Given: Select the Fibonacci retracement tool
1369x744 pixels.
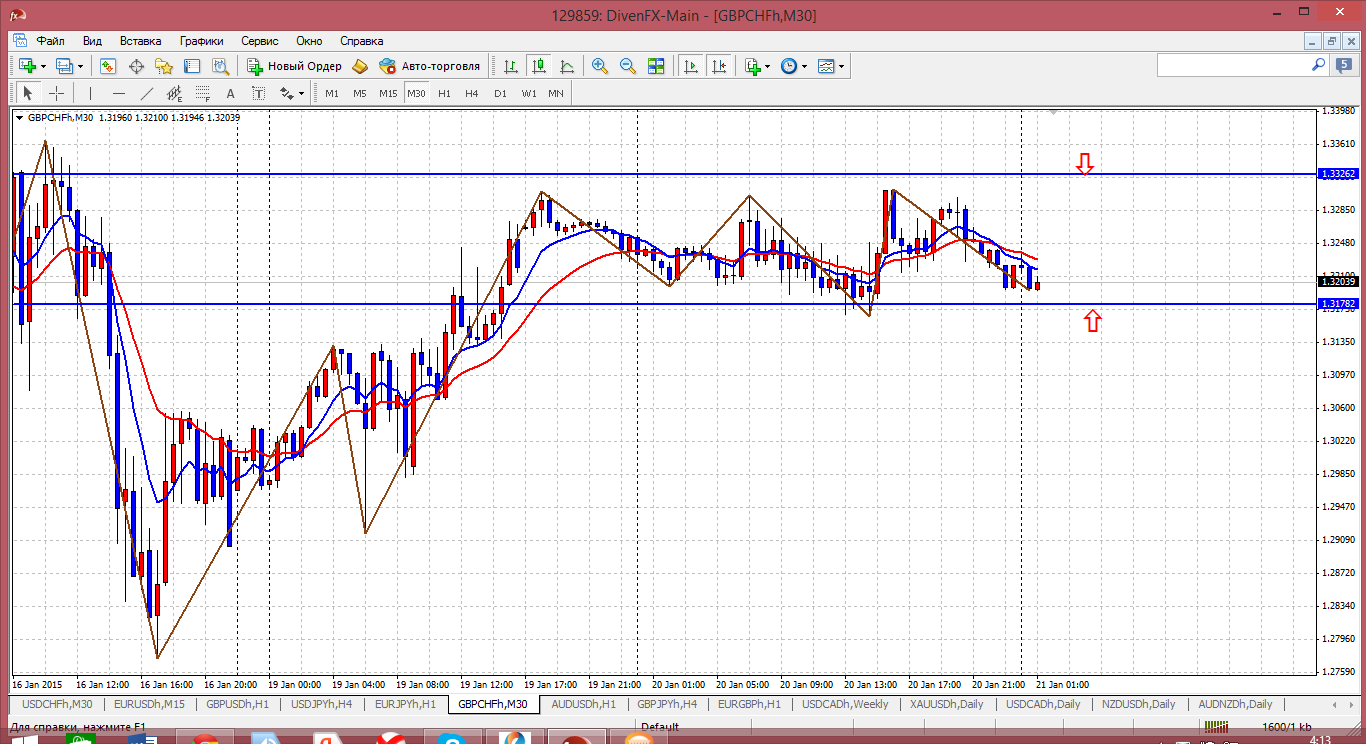Looking at the screenshot, I should click(203, 93).
